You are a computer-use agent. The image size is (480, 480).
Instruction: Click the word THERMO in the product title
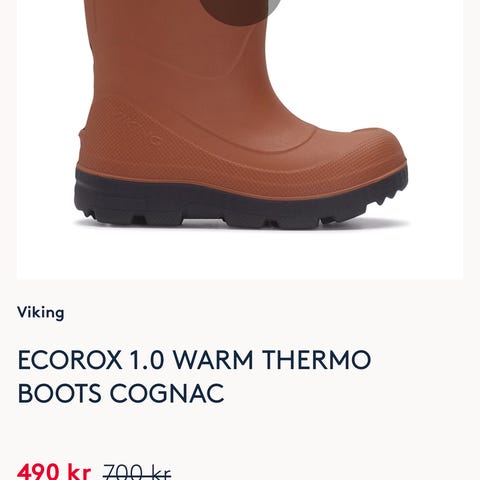pyautogui.click(x=316, y=359)
